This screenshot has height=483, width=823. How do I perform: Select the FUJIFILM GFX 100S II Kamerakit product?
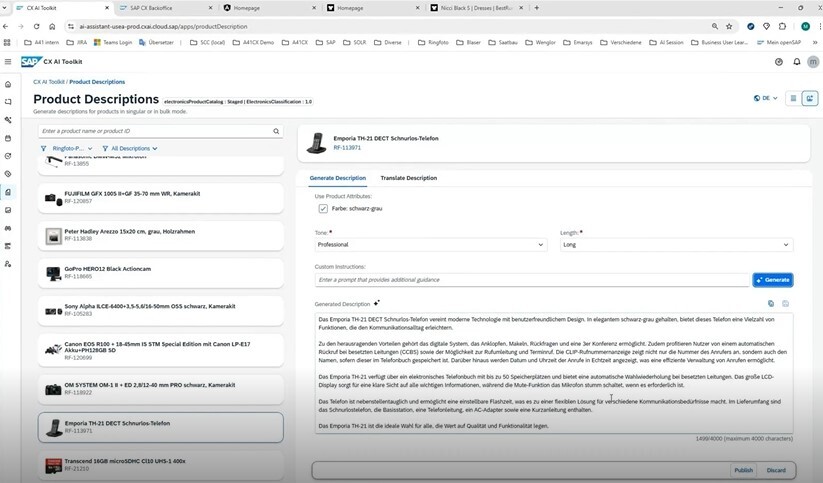161,198
